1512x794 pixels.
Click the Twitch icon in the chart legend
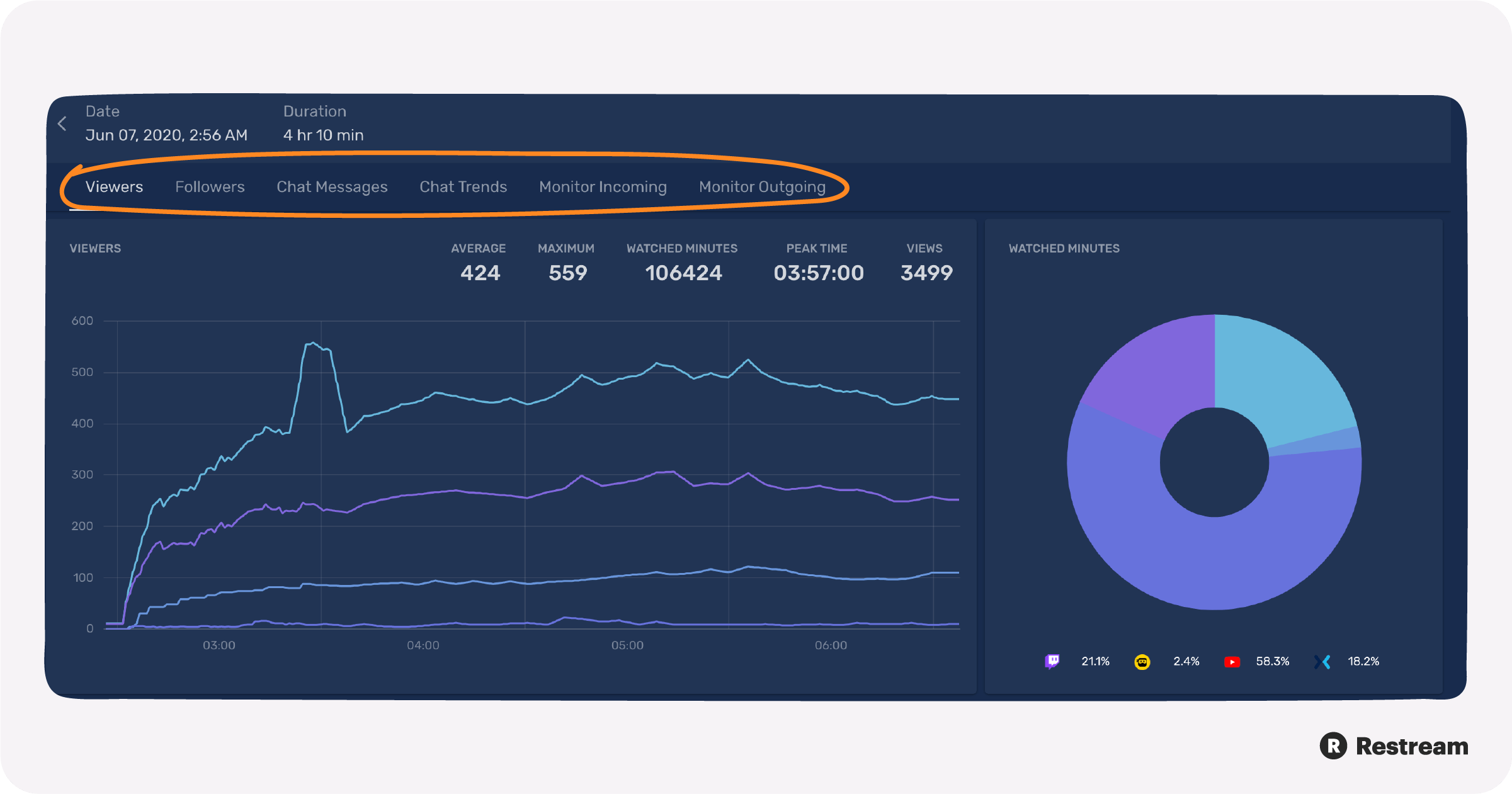click(x=1052, y=661)
